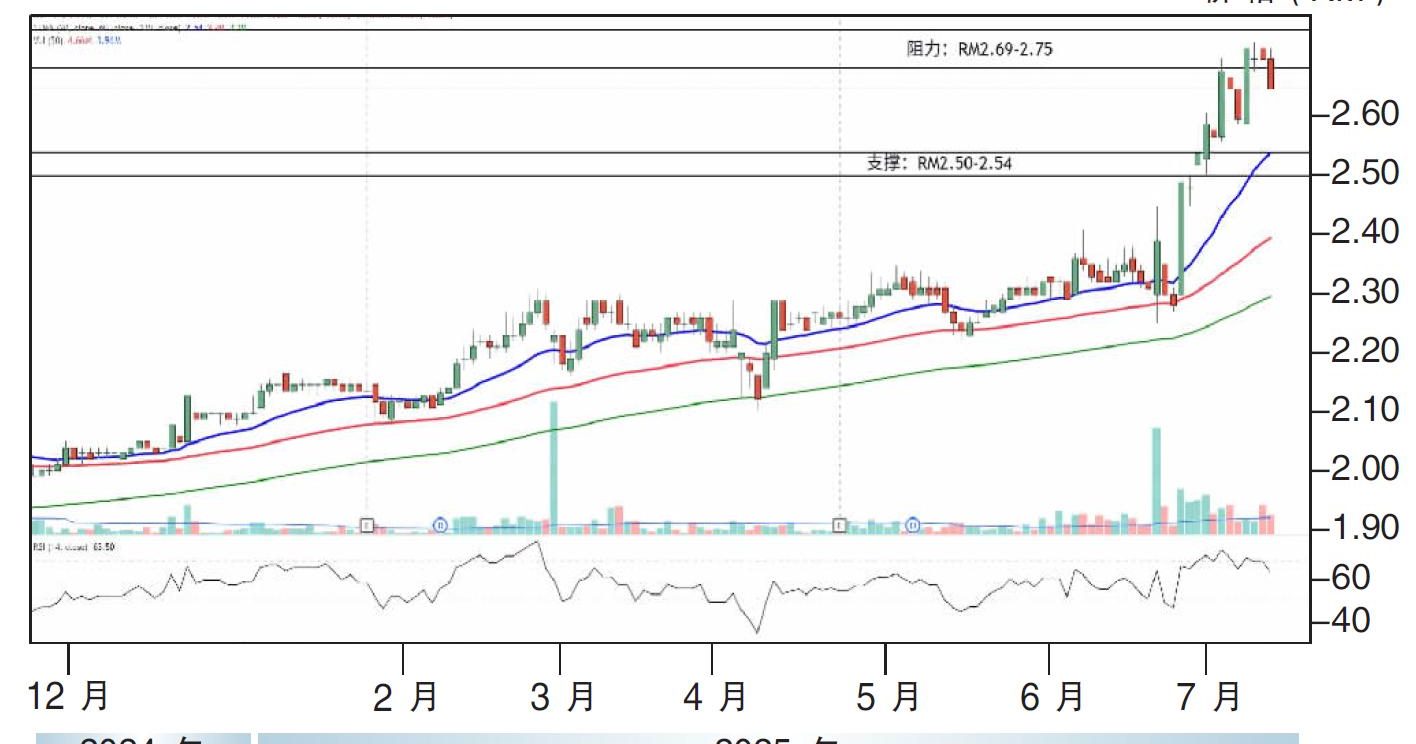Select the 4月 date axis label
The height and width of the screenshot is (744, 1416).
click(714, 697)
